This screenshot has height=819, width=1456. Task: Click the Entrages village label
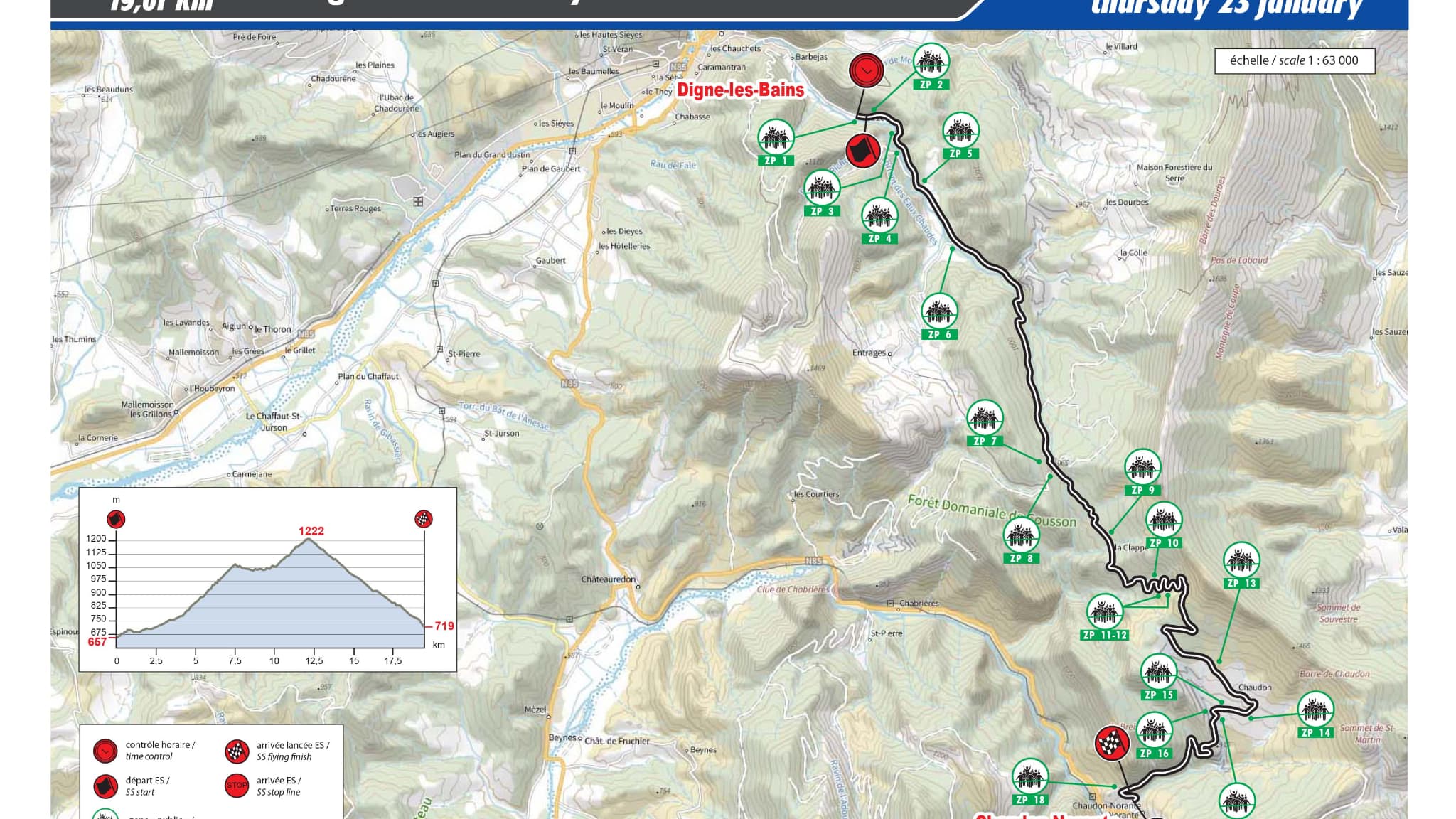point(869,353)
